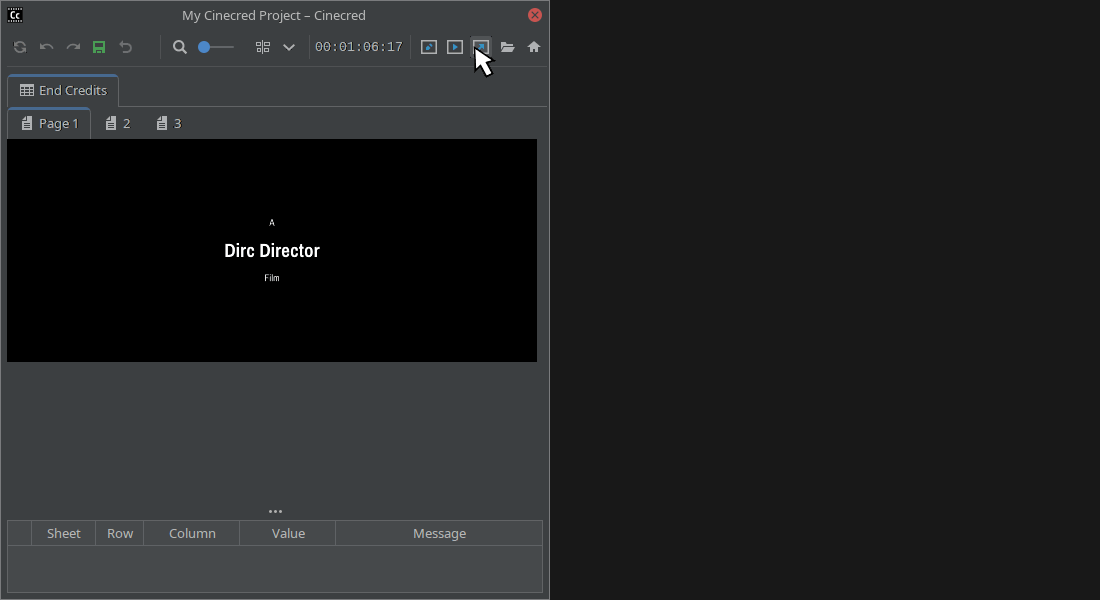Click the Dirc Director credits preview
This screenshot has width=1100, height=600.
pyautogui.click(x=271, y=251)
